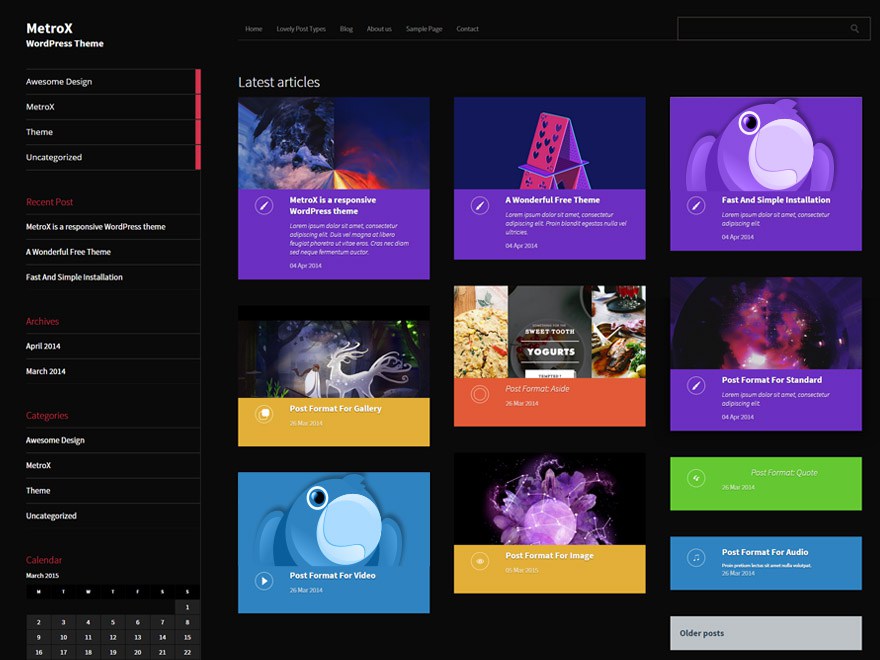The width and height of the screenshot is (880, 660).
Task: Click eye icon on Post Format For Image
Action: click(x=480, y=561)
